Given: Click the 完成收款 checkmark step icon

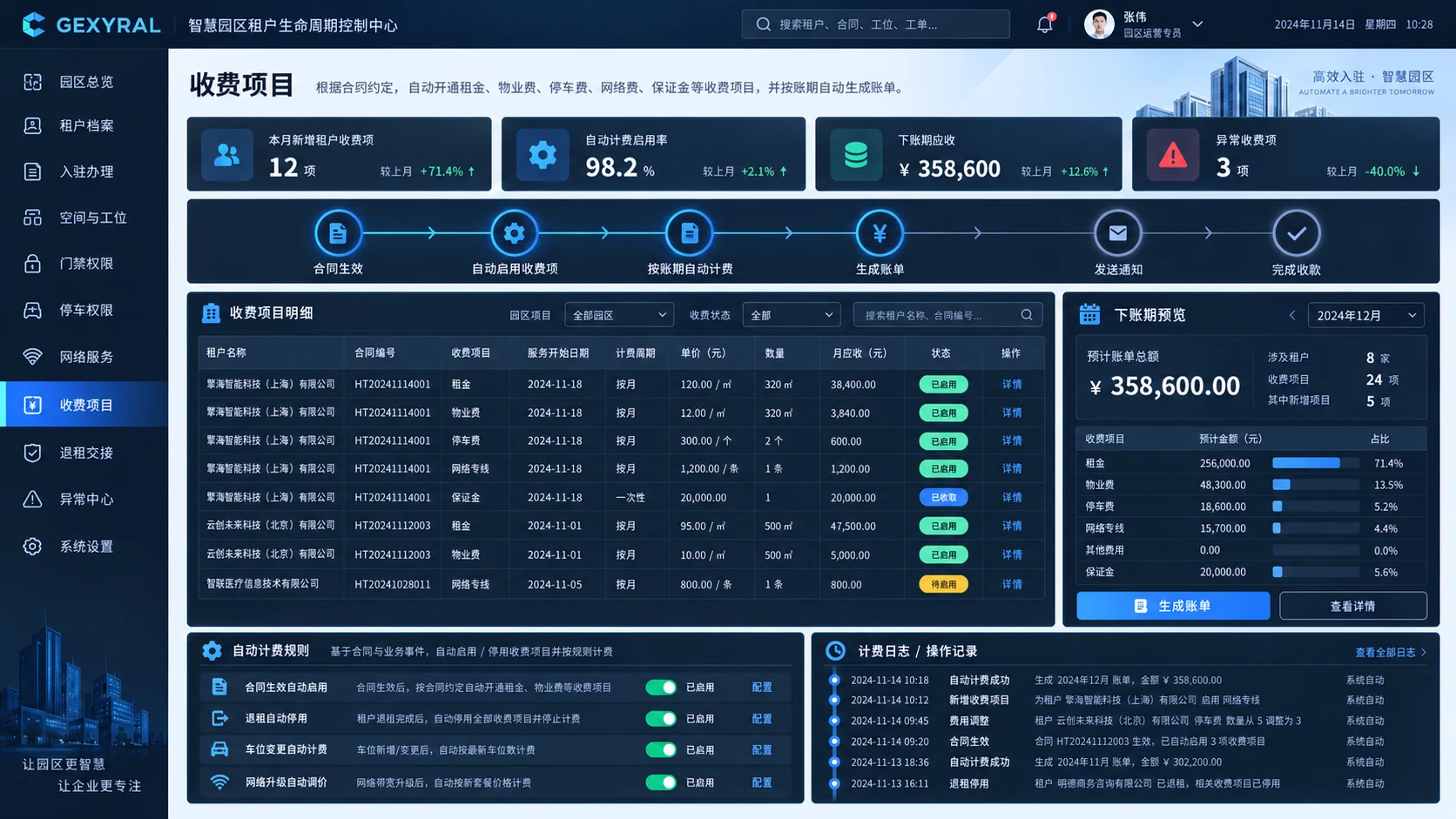Looking at the screenshot, I should coord(1297,232).
